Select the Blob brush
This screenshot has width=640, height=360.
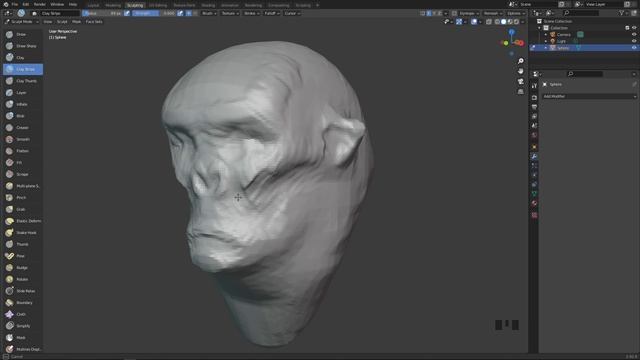click(x=22, y=116)
